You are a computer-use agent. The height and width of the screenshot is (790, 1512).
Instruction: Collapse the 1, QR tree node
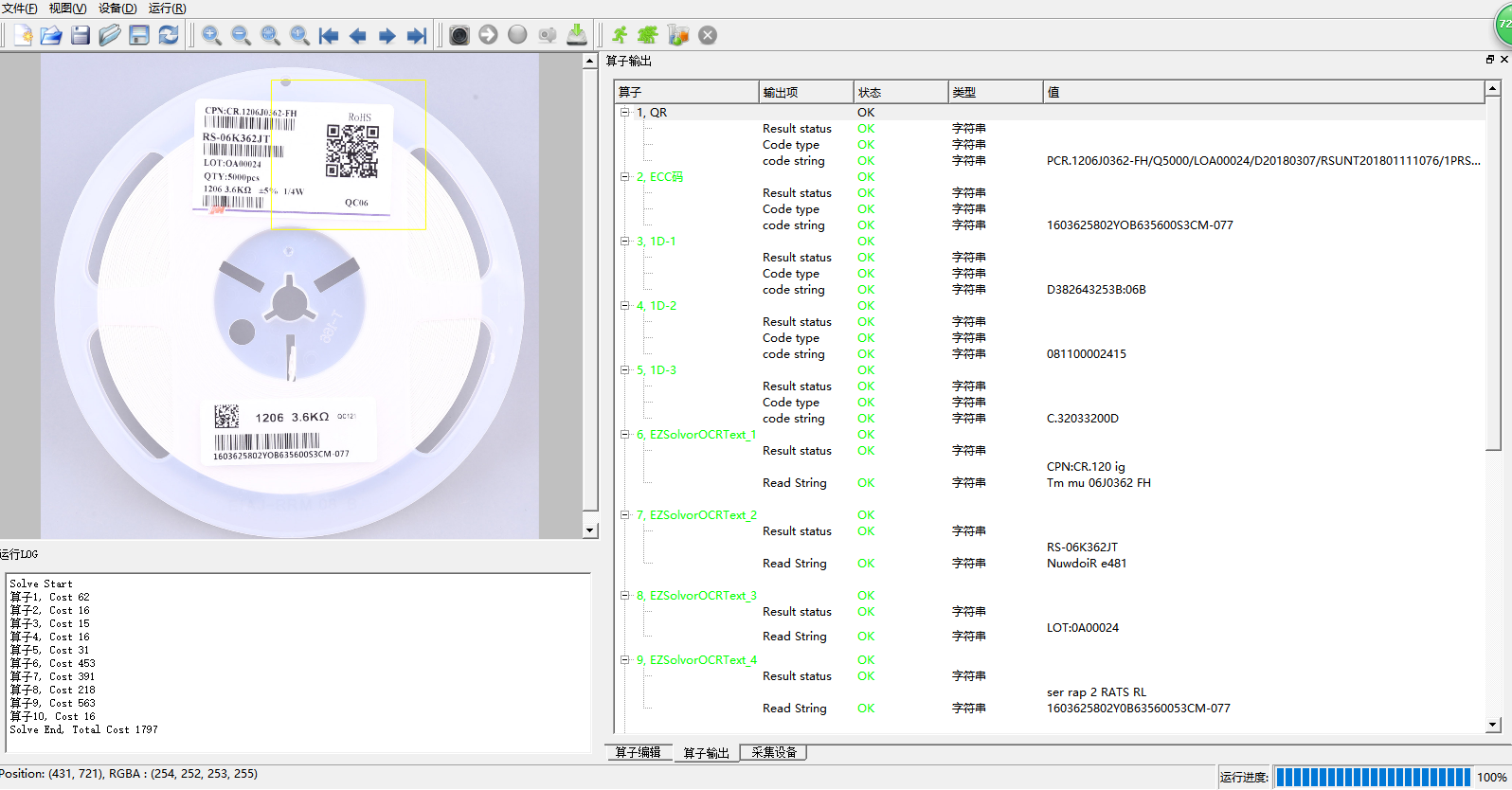(625, 113)
